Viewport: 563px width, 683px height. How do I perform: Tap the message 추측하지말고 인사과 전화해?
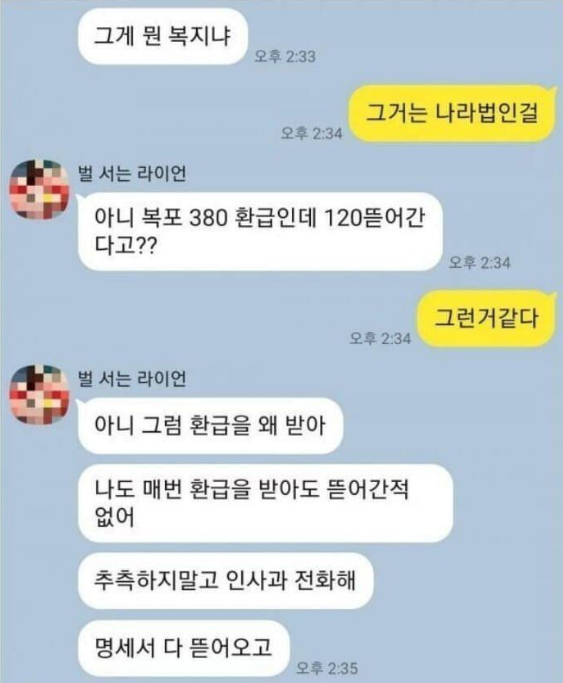point(226,581)
